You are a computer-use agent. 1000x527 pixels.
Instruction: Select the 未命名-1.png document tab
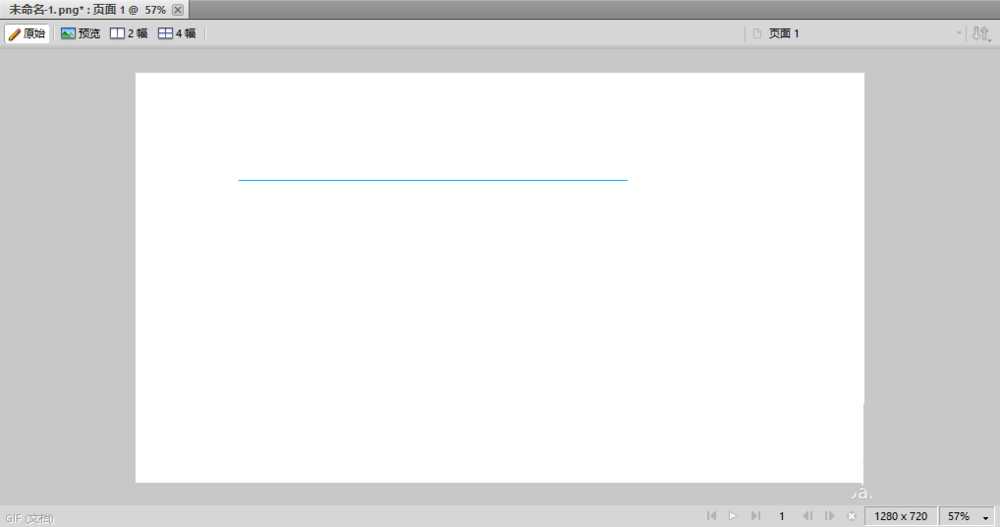[x=87, y=10]
